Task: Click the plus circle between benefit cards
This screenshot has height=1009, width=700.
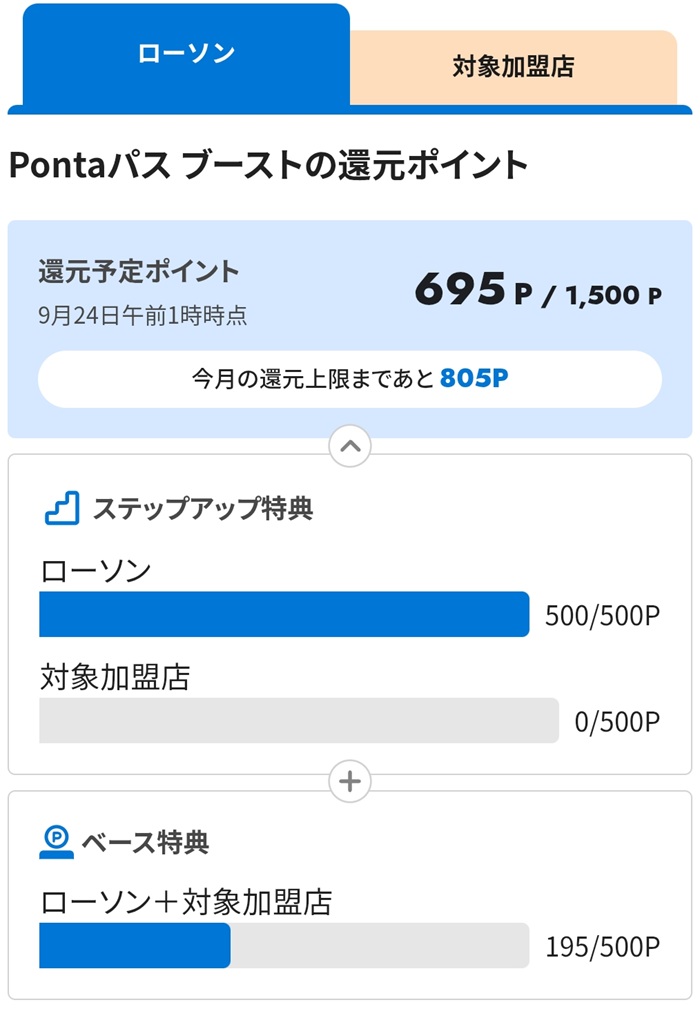Action: pyautogui.click(x=350, y=781)
